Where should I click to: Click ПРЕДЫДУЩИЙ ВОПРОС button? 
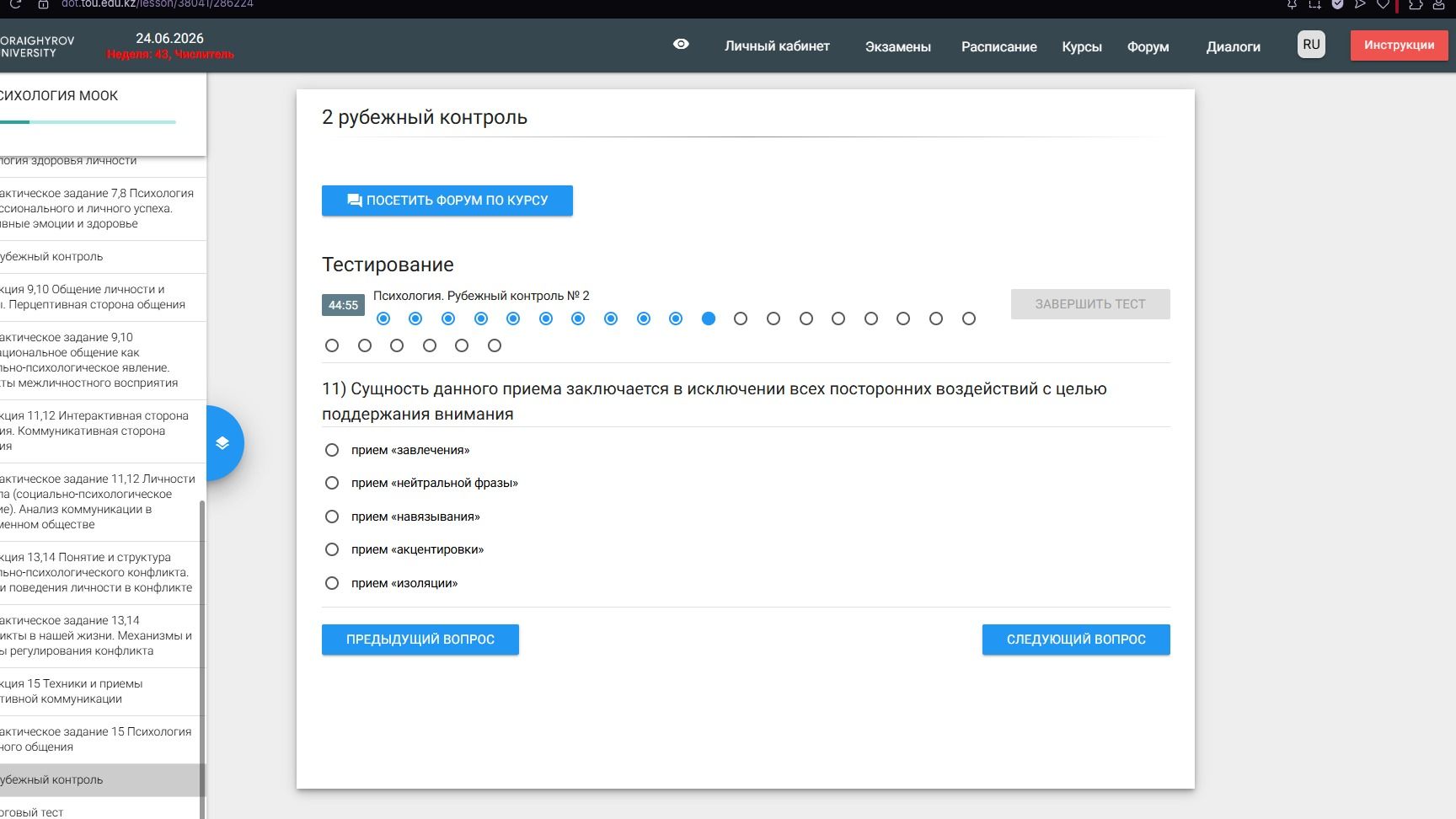pos(420,640)
